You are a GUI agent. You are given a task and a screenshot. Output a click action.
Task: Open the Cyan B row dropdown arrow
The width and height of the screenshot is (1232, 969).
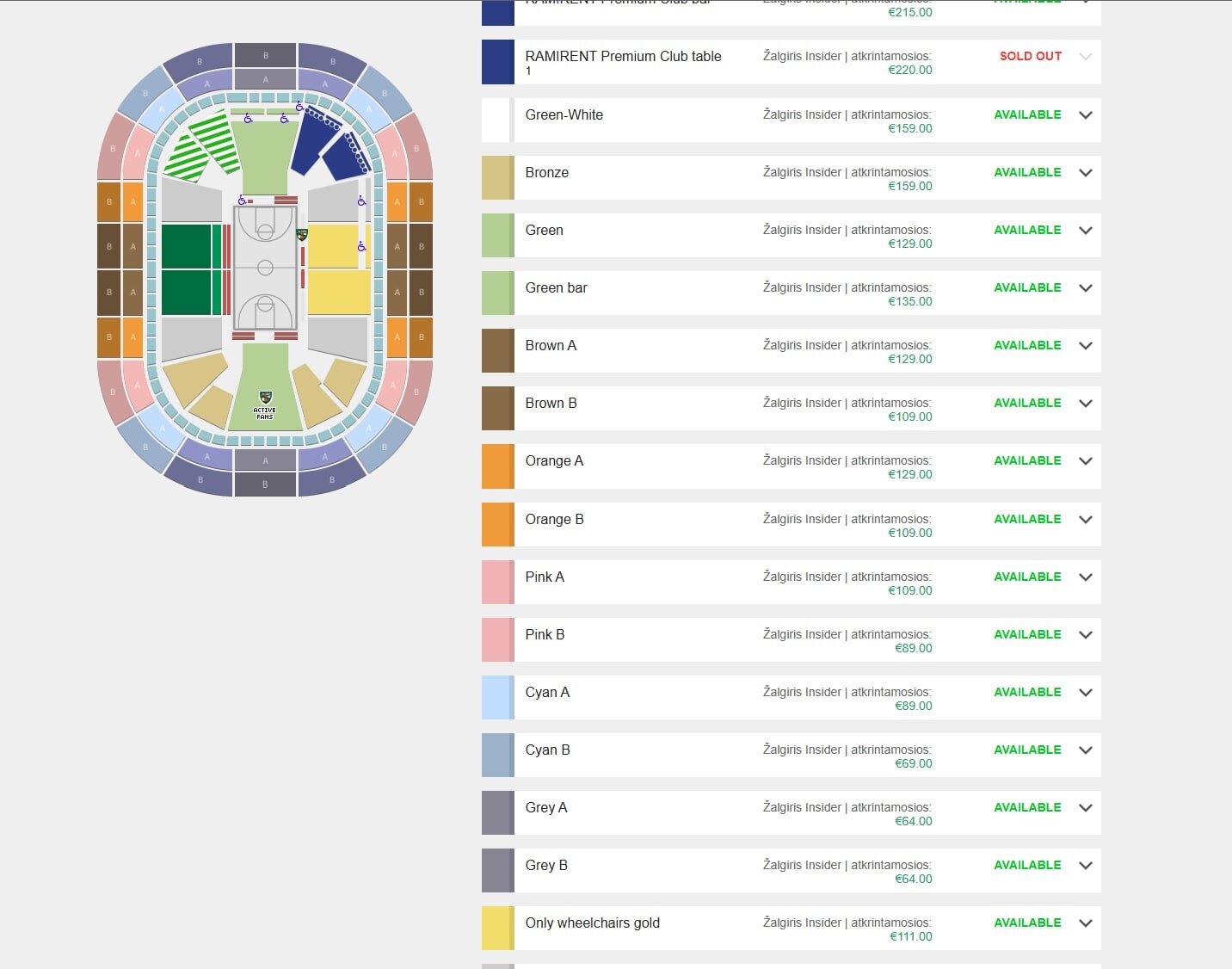1085,750
